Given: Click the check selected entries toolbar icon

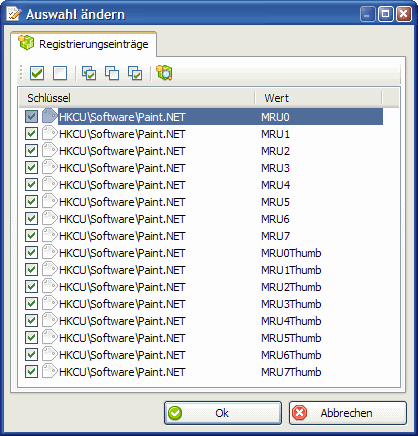Looking at the screenshot, I should pyautogui.click(x=89, y=73).
